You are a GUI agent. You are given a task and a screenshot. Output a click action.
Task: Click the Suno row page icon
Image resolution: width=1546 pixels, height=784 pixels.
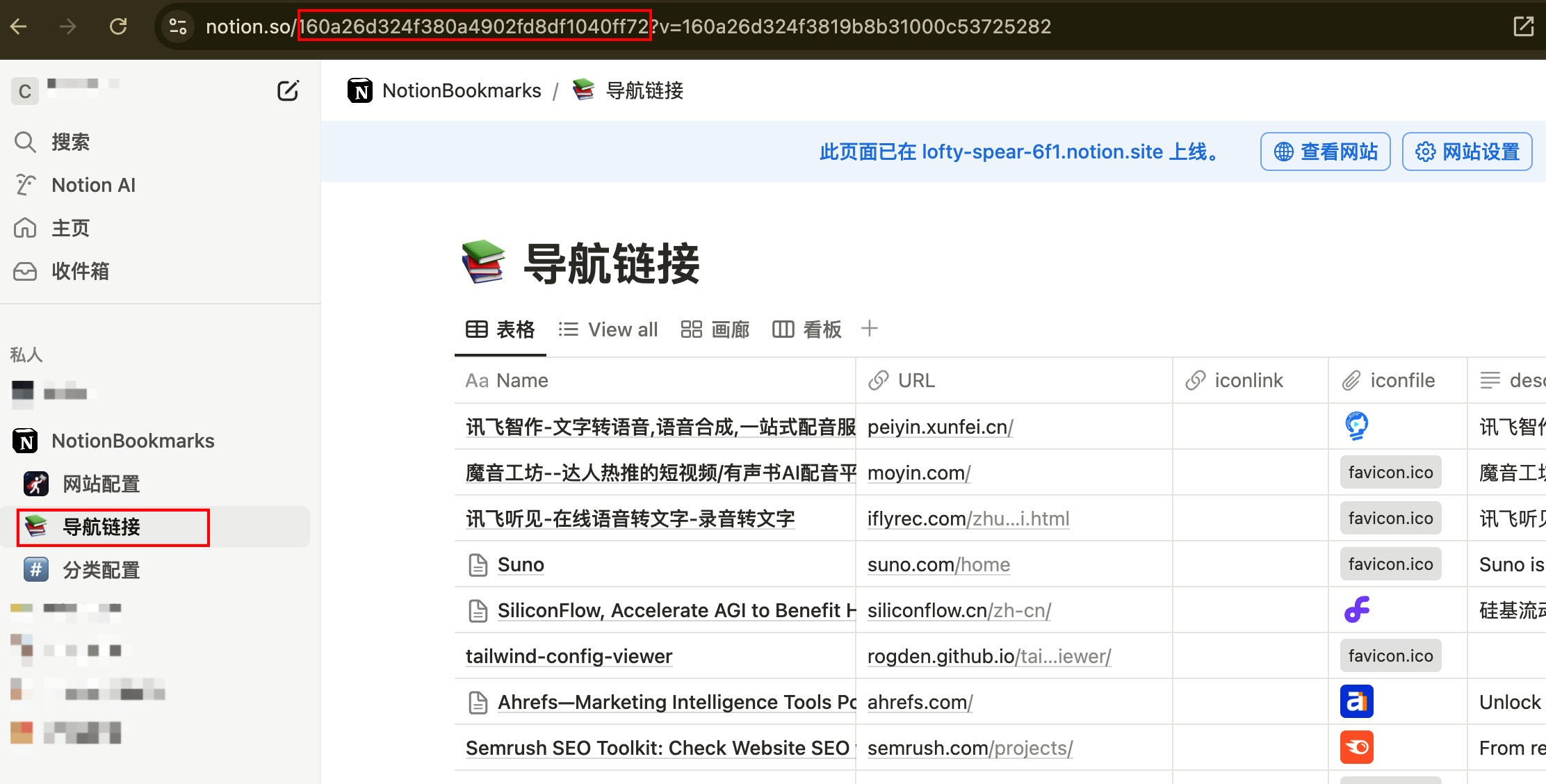point(478,564)
